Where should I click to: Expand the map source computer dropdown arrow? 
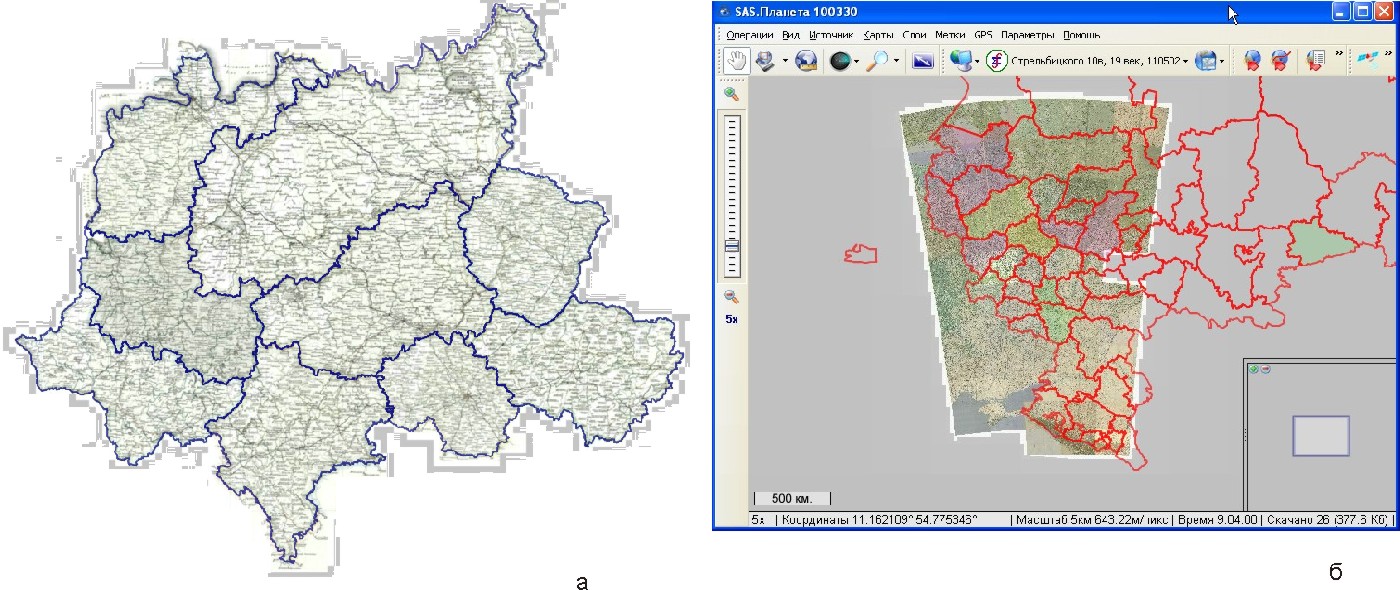point(977,61)
